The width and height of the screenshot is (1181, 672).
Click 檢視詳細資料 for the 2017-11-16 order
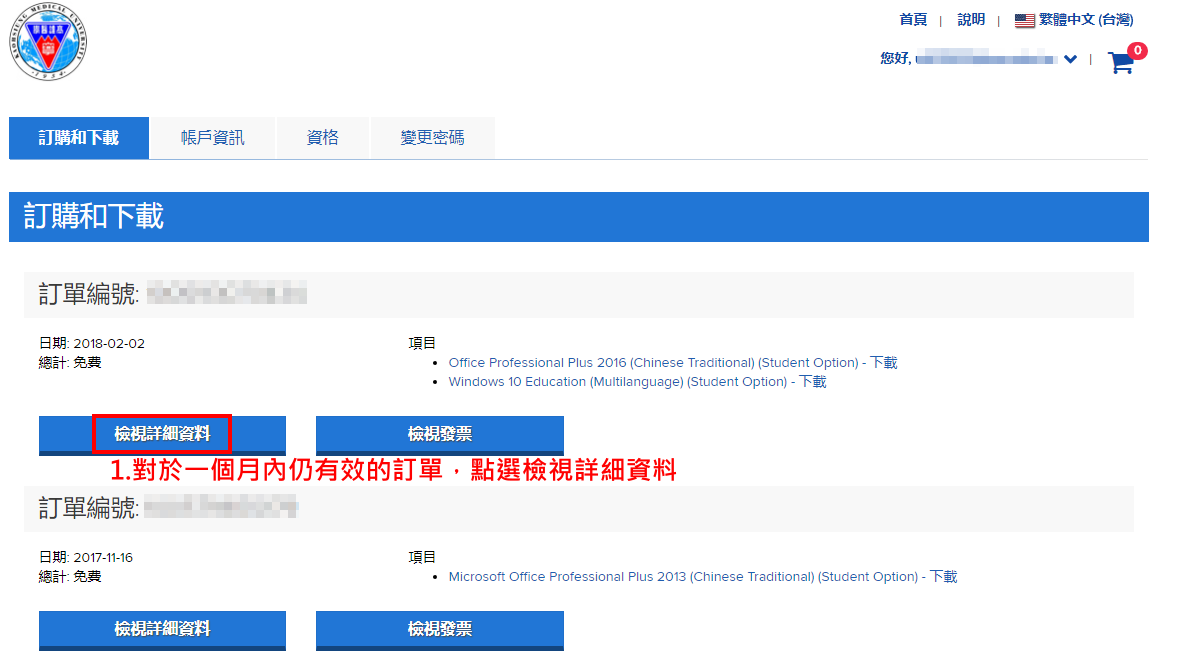162,630
